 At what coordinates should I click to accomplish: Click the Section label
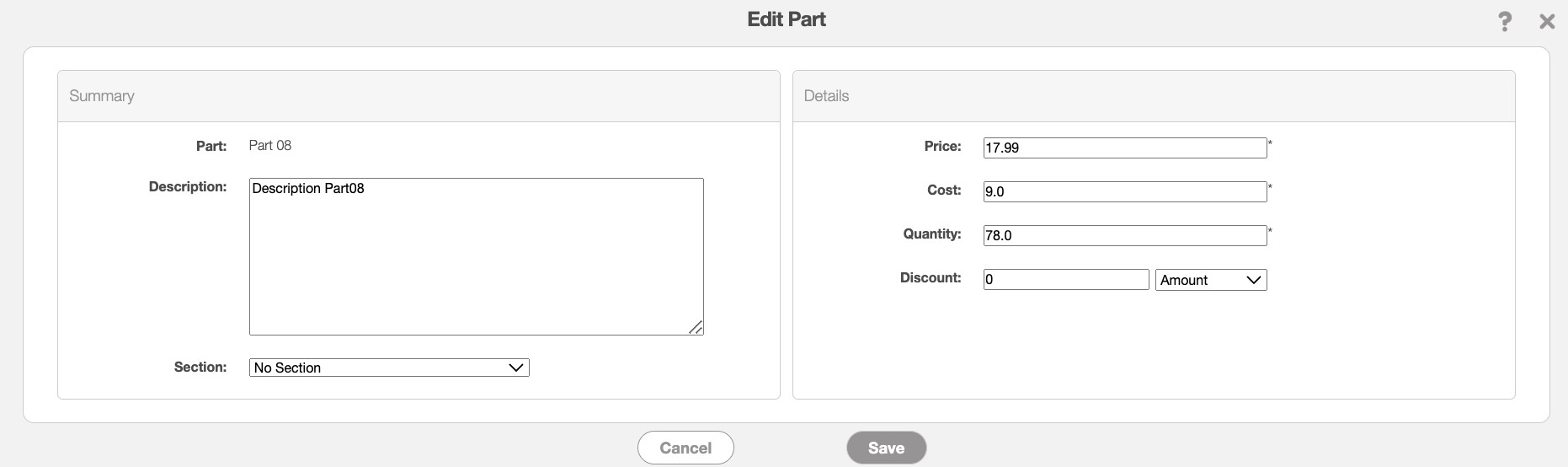coord(200,368)
